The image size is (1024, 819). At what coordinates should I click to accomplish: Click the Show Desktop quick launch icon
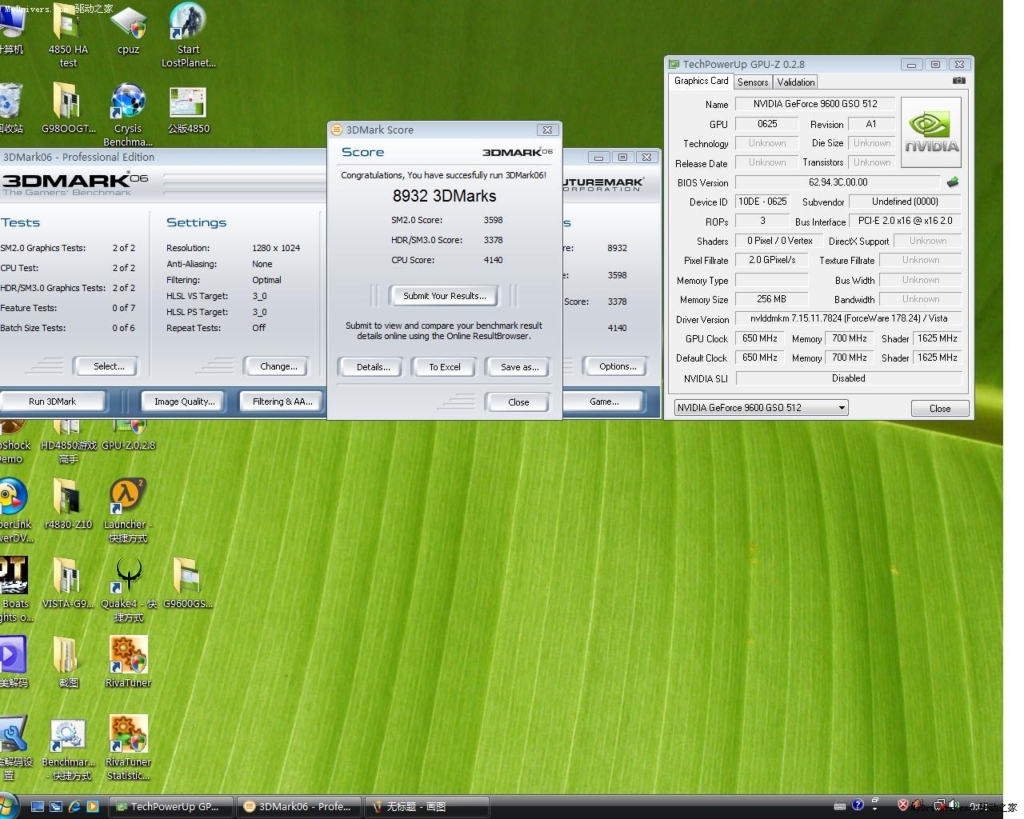[x=37, y=807]
